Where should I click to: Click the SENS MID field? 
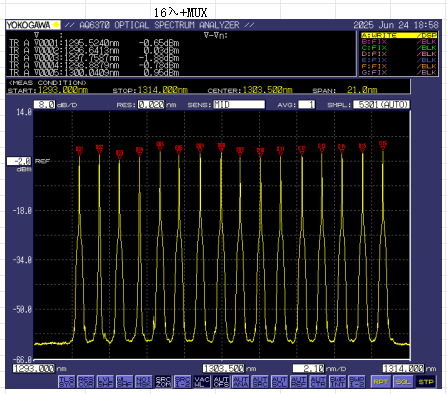point(239,105)
